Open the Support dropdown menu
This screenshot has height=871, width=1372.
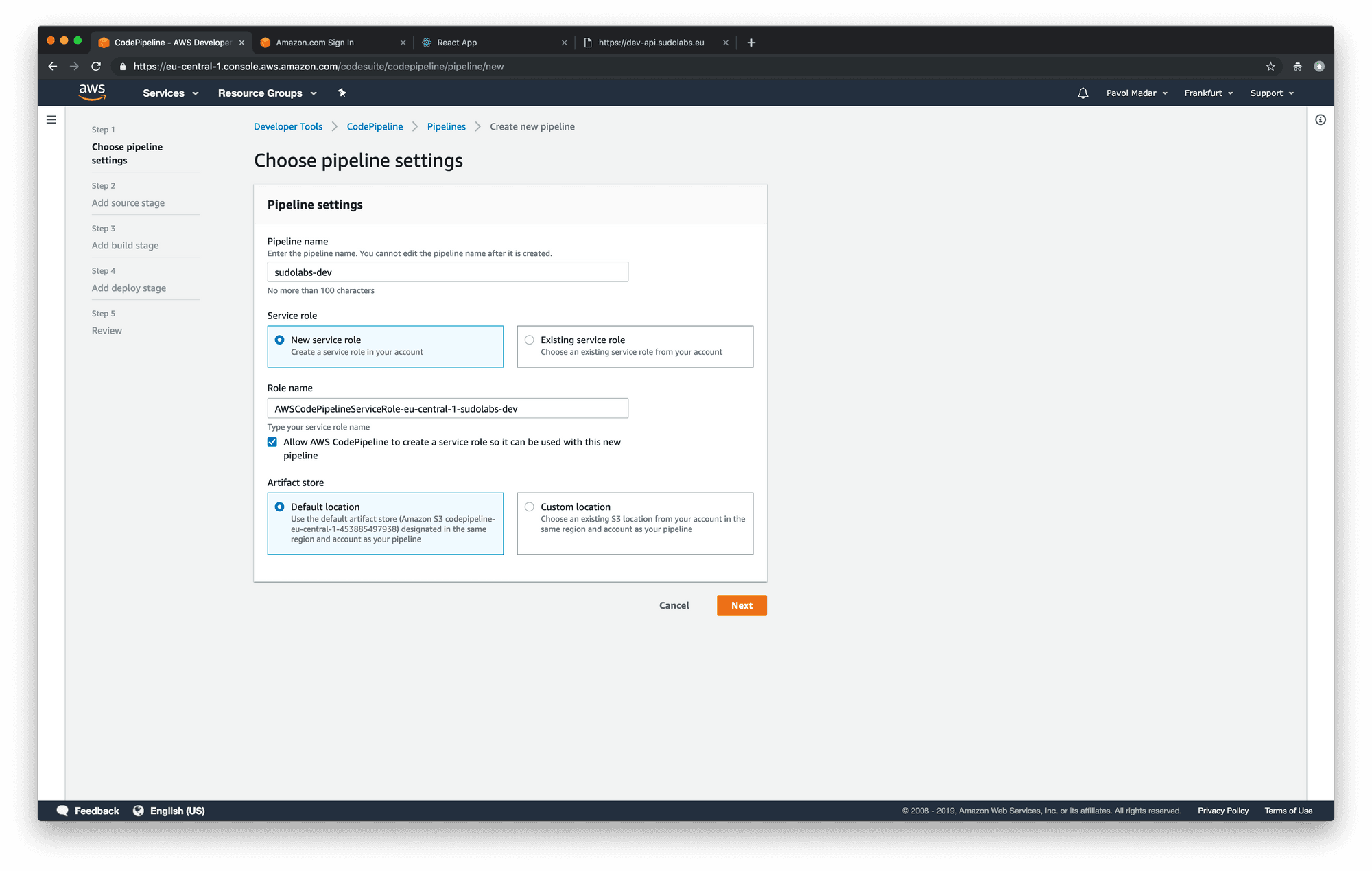[1272, 93]
